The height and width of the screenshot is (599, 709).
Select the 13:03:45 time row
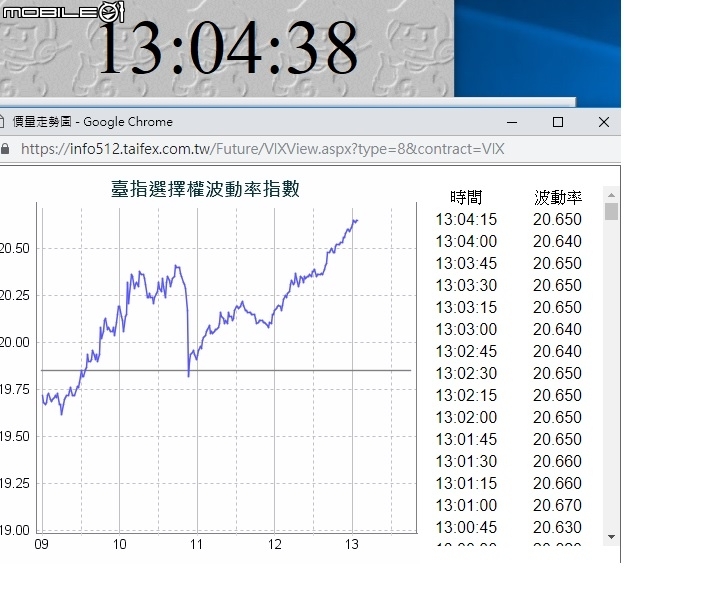(x=509, y=264)
